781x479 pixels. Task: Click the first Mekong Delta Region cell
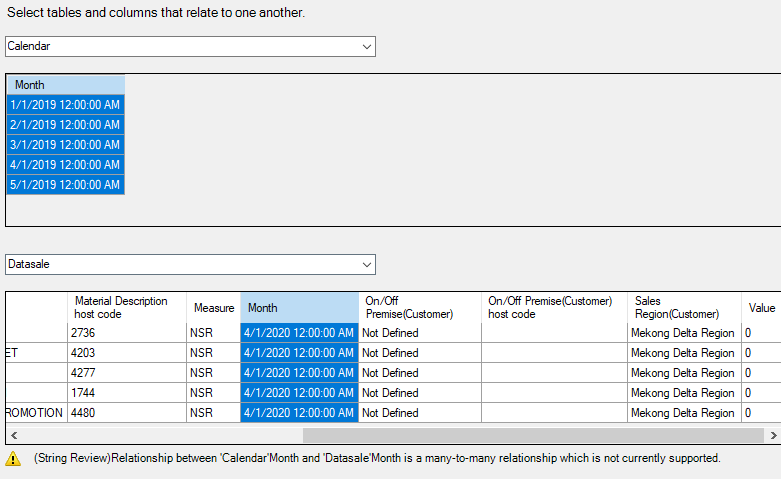pos(684,333)
